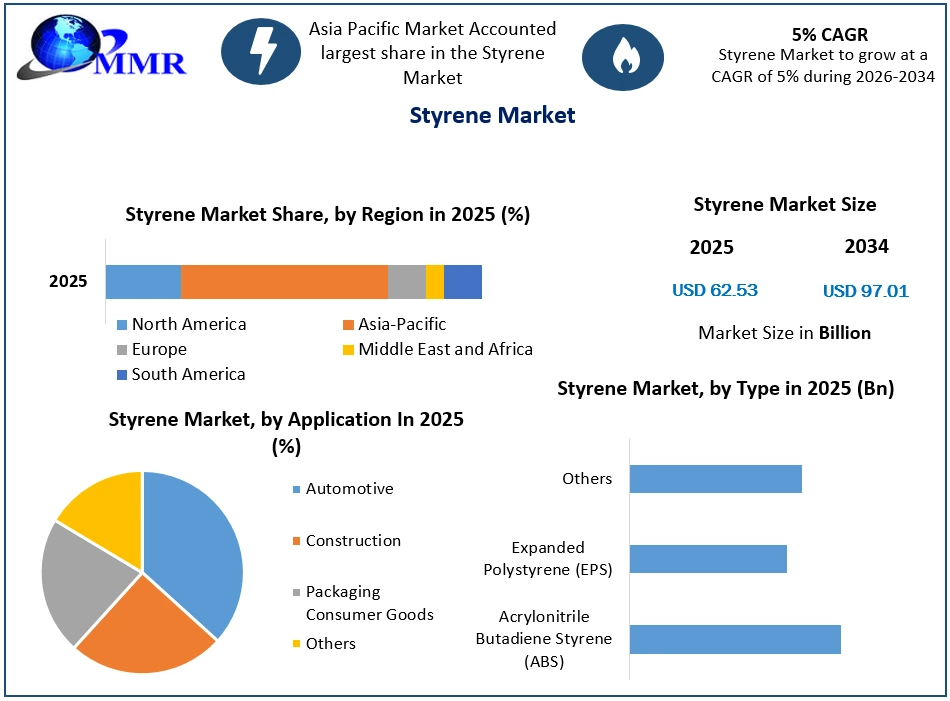Click the "Automotive" legend label
Viewport: 950px width, 701px height.
350,490
